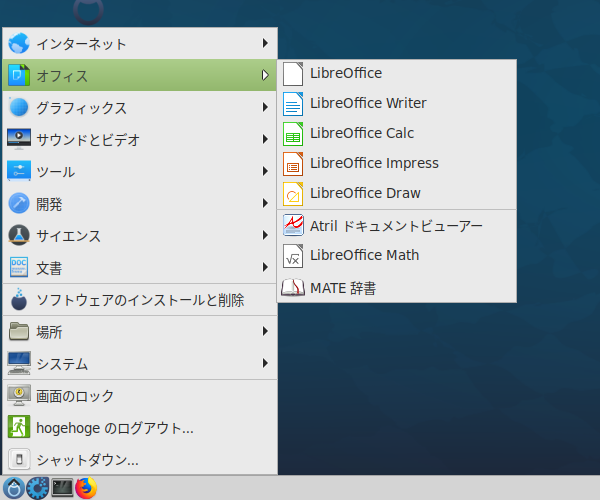This screenshot has height=500, width=600.
Task: Expand the ツール submenu arrow
Action: (x=265, y=171)
